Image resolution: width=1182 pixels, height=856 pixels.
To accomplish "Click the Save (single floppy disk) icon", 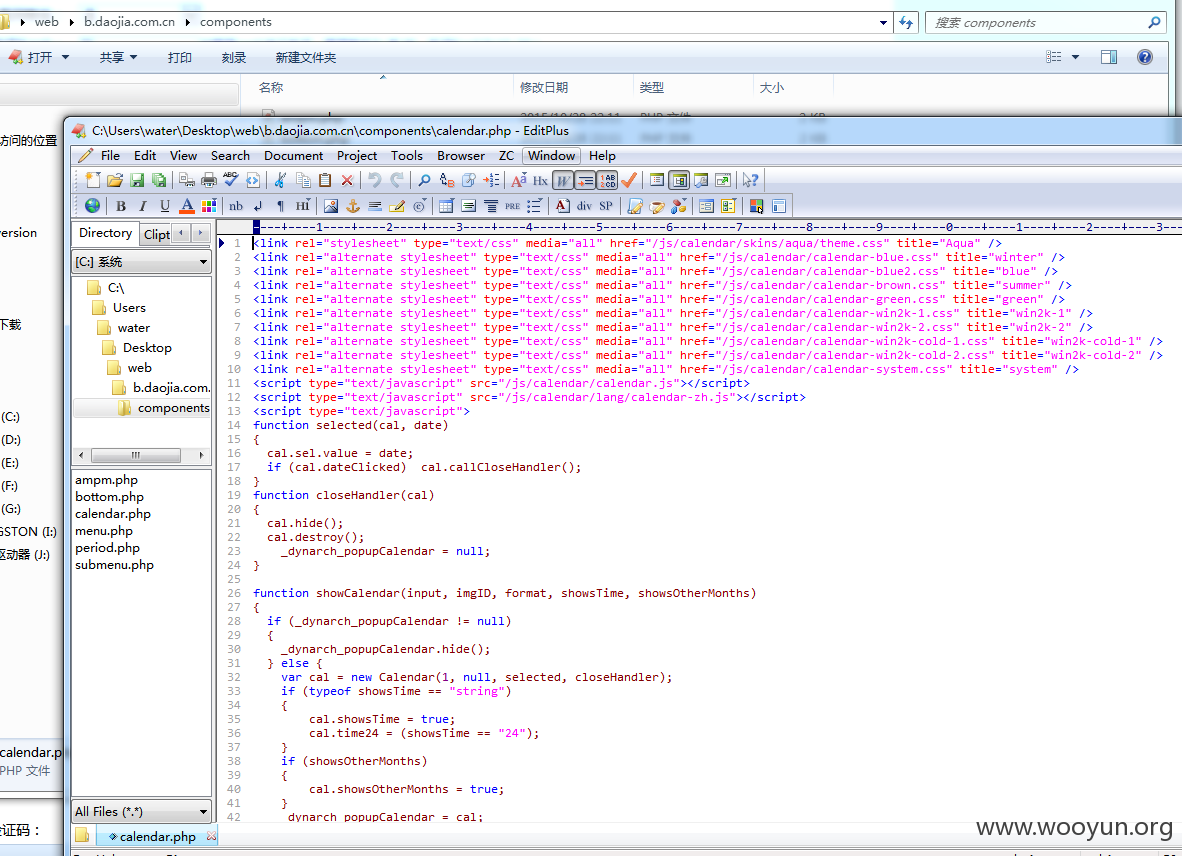I will tap(136, 180).
